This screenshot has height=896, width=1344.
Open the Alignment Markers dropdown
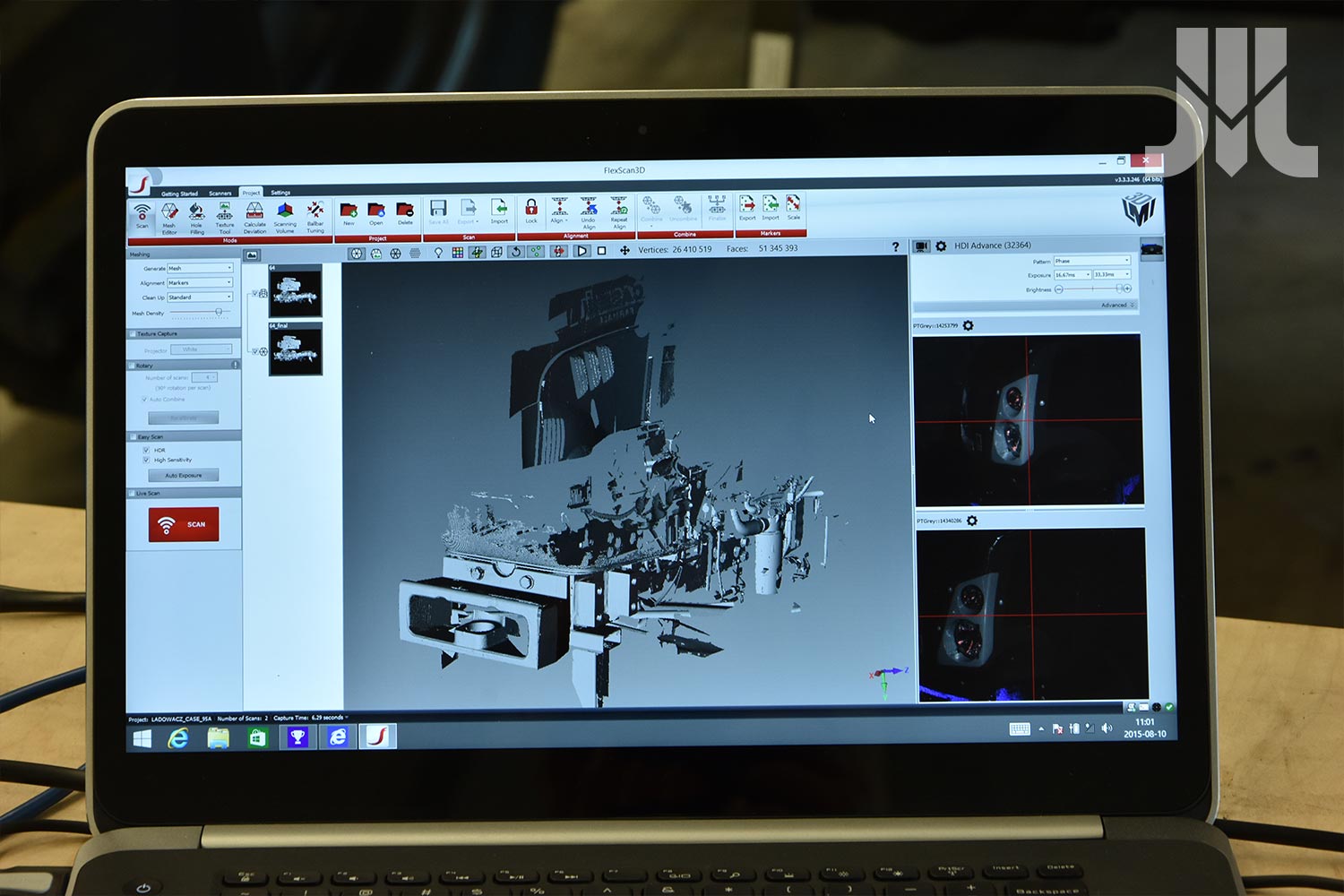pos(200,282)
